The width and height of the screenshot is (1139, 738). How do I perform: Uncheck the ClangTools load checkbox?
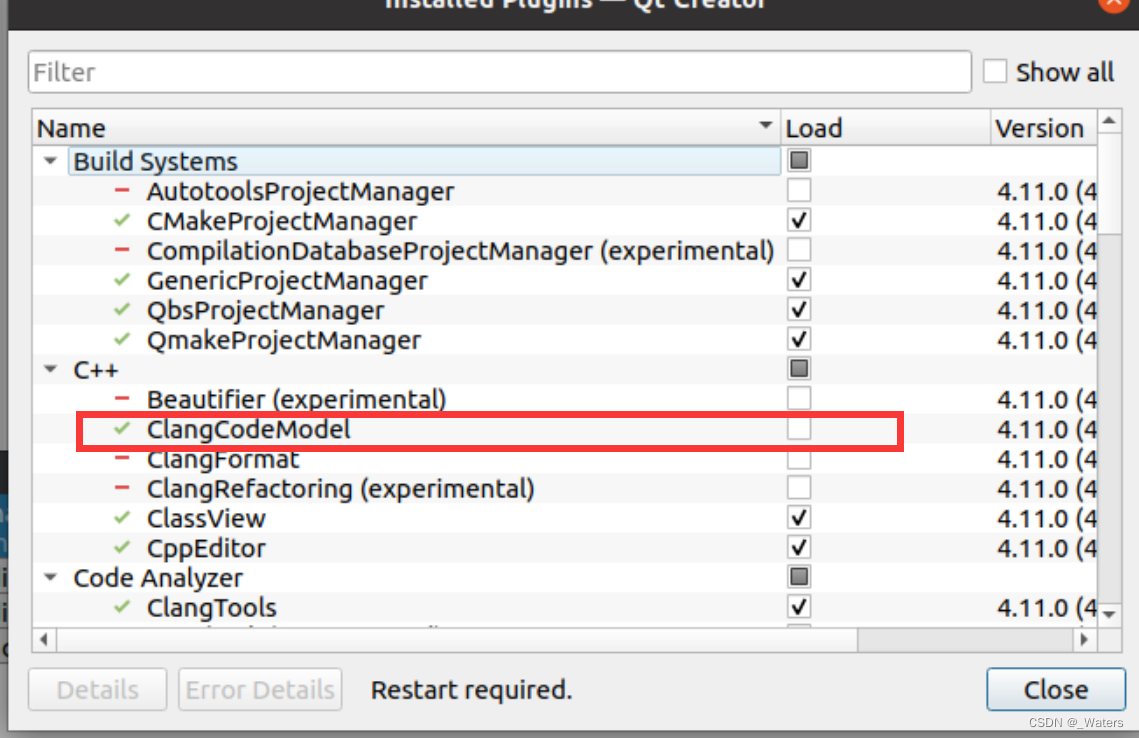point(799,607)
